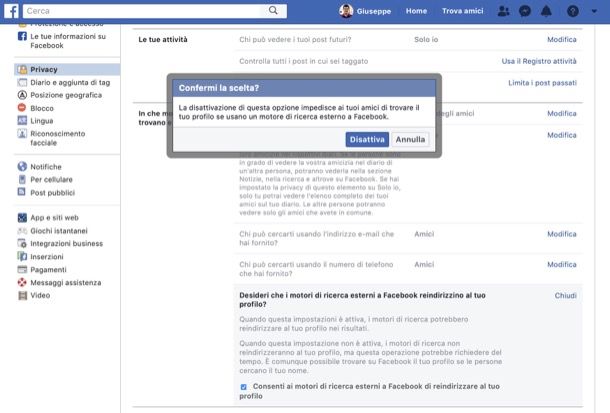Open Inserzioni settings label
Image resolution: width=610 pixels, height=413 pixels.
(47, 257)
